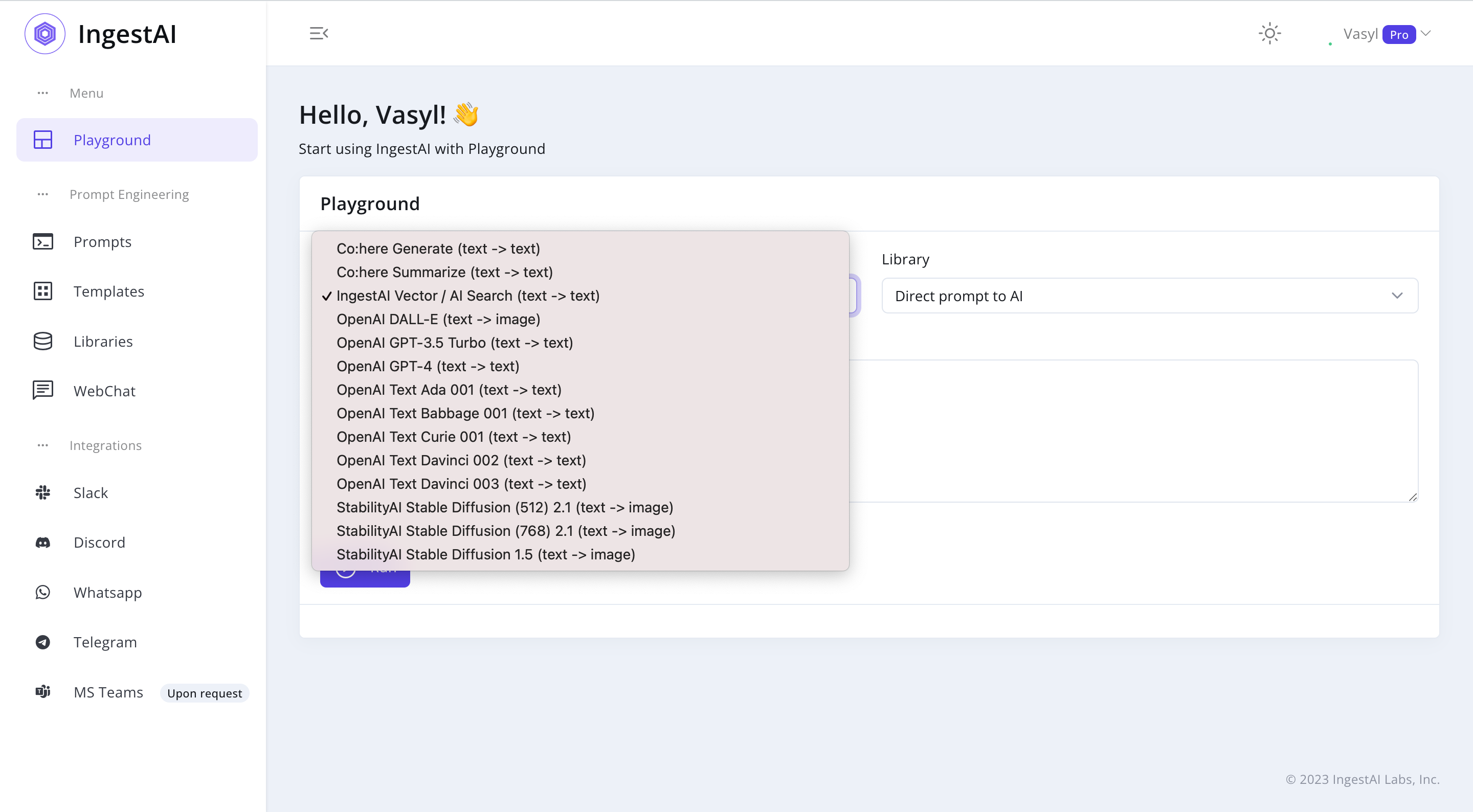Click the Playground layout icon in sidebar

43,140
